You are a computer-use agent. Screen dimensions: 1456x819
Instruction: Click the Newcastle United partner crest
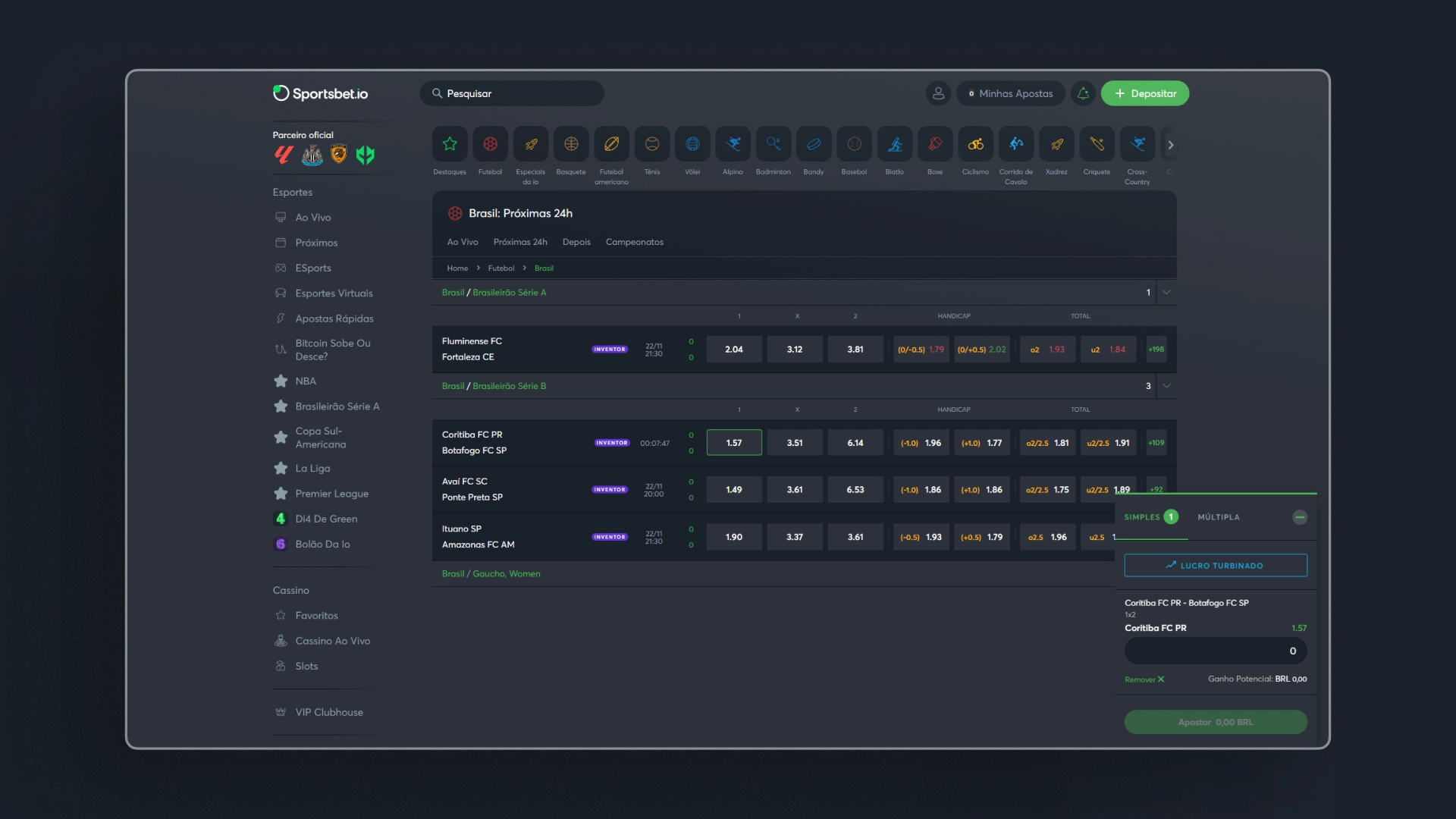[x=312, y=155]
